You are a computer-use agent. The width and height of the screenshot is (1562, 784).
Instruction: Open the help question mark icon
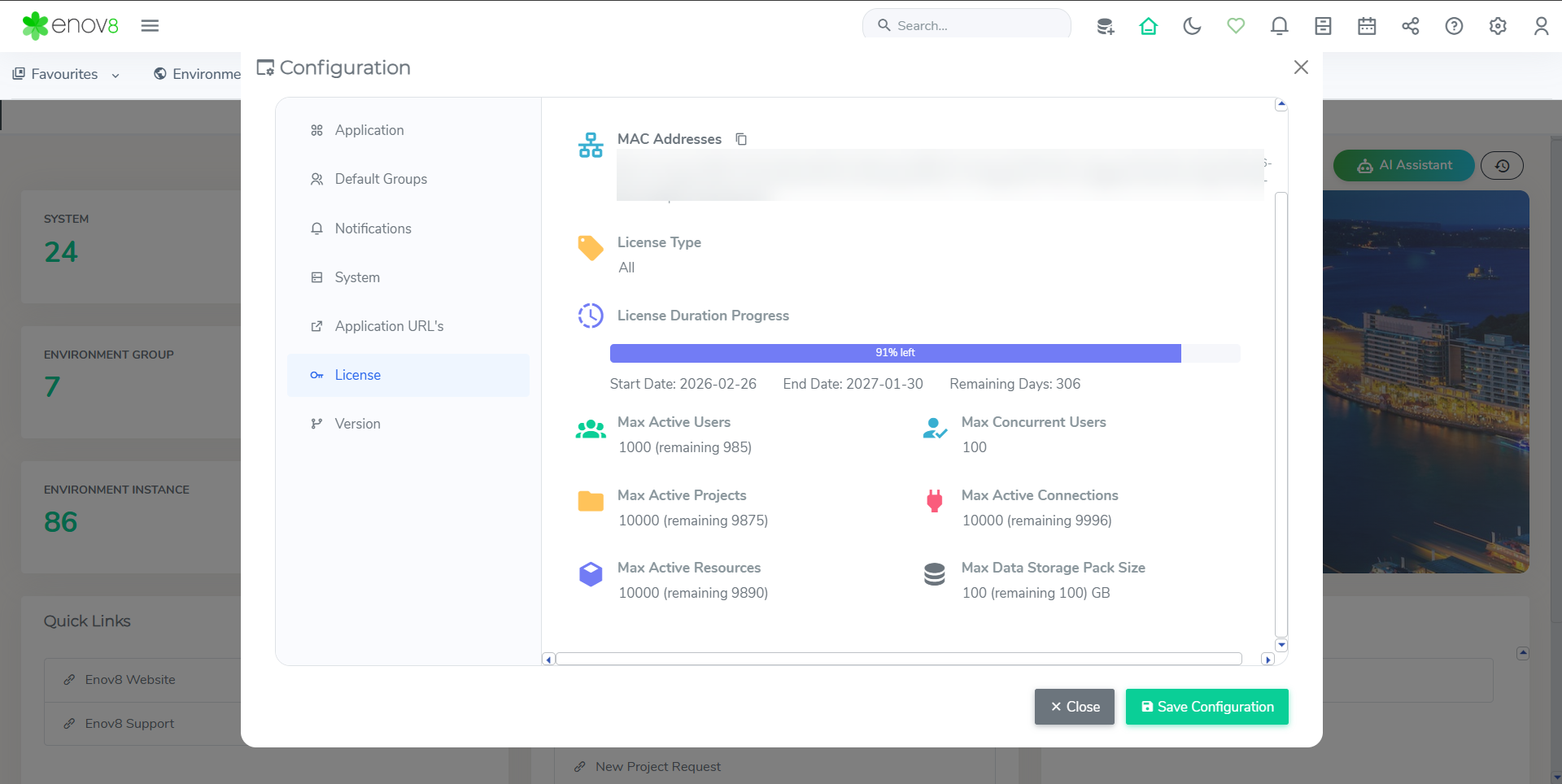pyautogui.click(x=1454, y=26)
